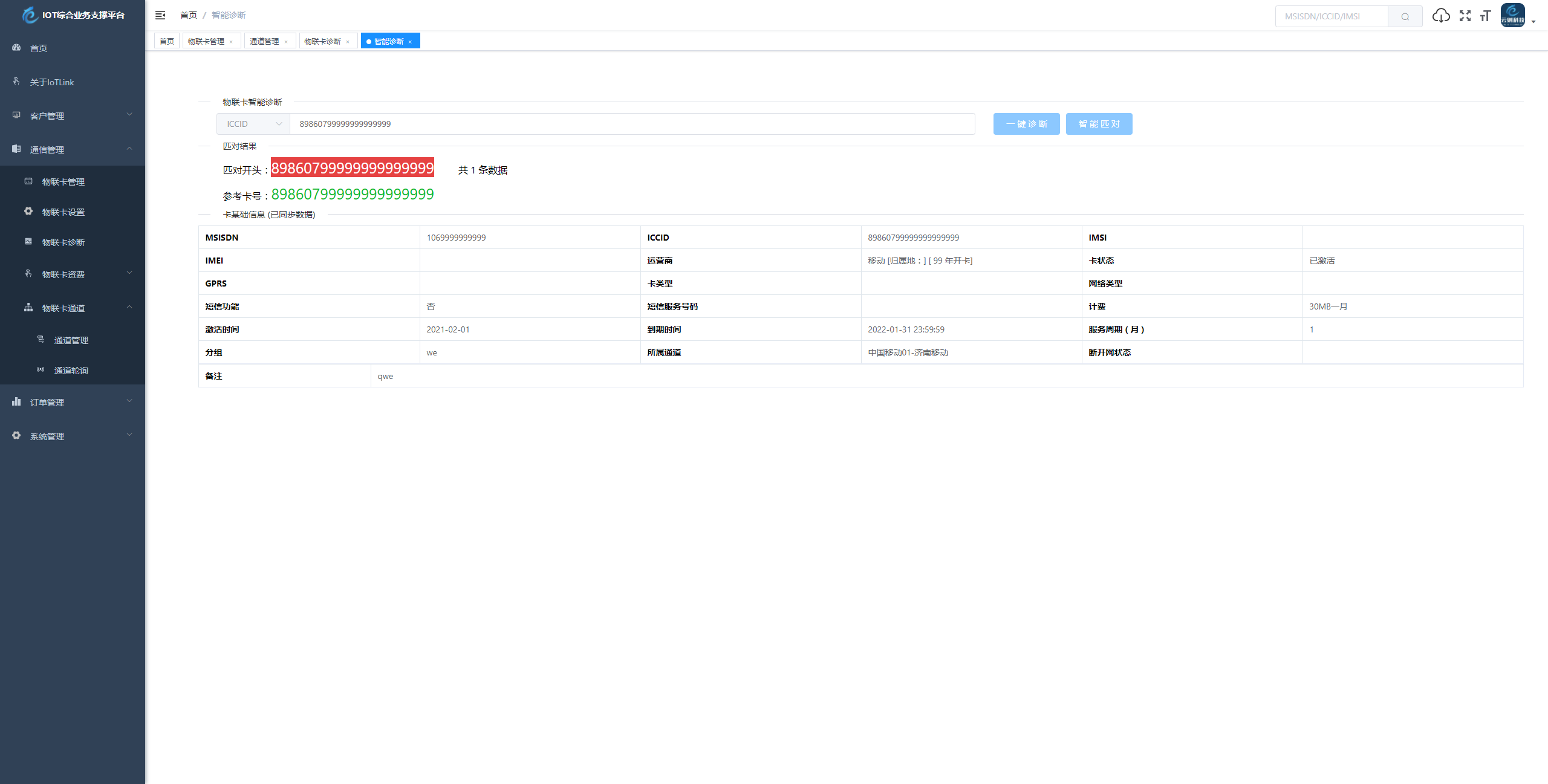Image resolution: width=1548 pixels, height=784 pixels.
Task: Click the ICCID number input field
Action: point(632,124)
